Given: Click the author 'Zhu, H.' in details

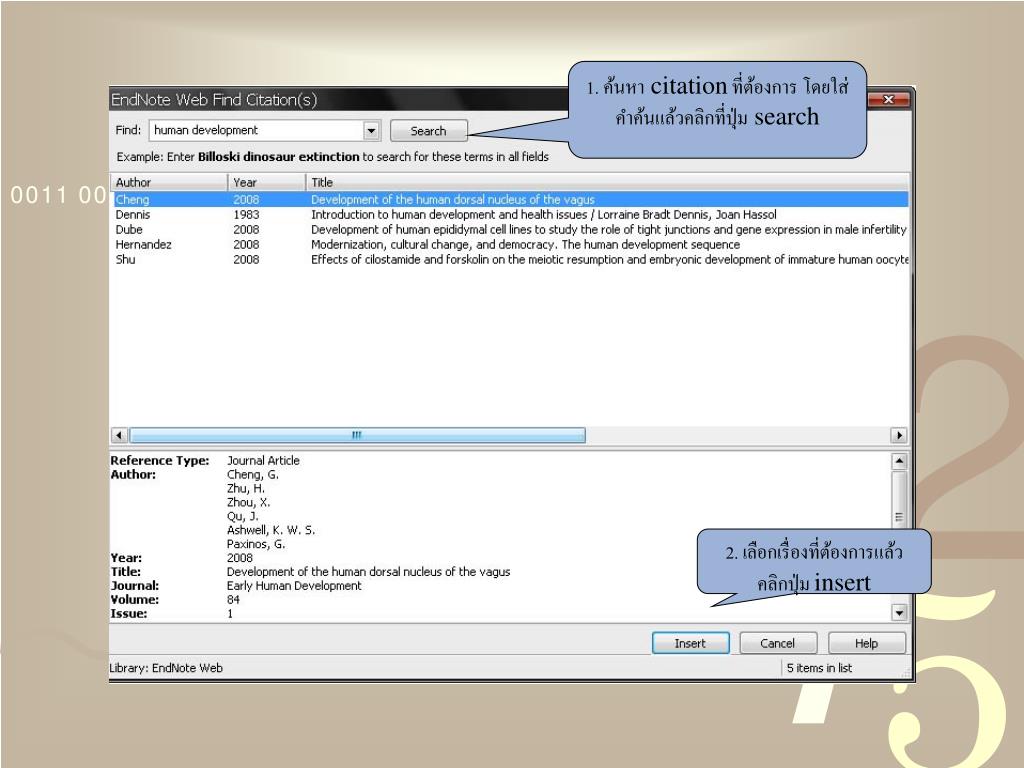Looking at the screenshot, I should pyautogui.click(x=246, y=488).
